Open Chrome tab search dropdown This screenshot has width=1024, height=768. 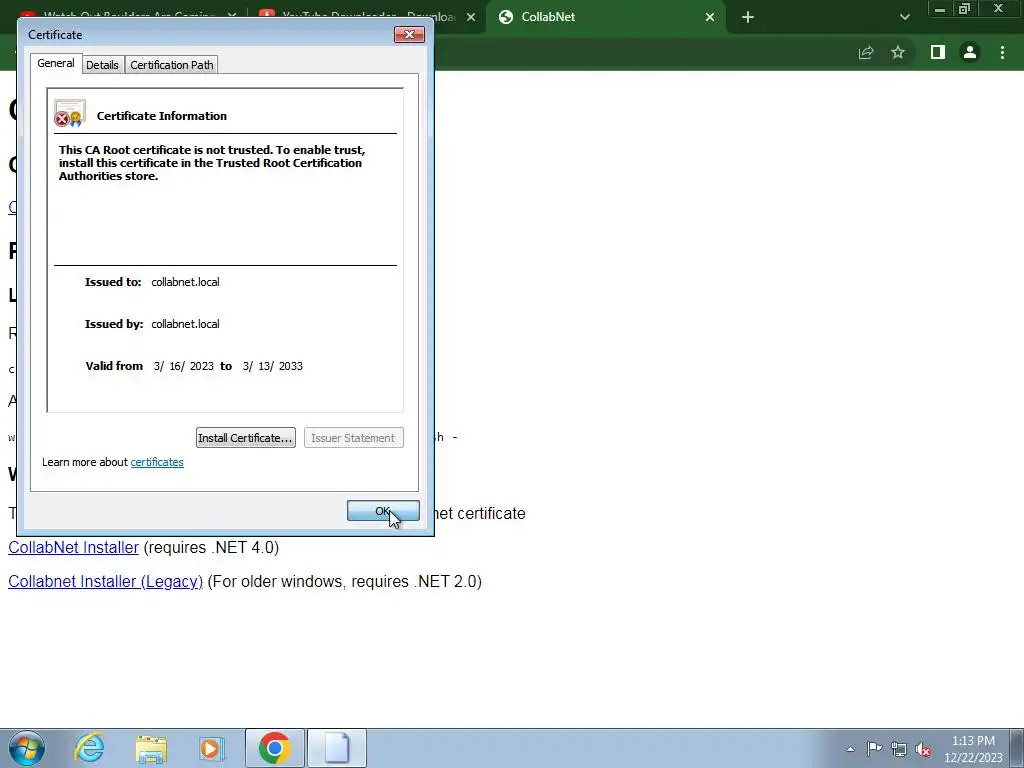pyautogui.click(x=904, y=17)
